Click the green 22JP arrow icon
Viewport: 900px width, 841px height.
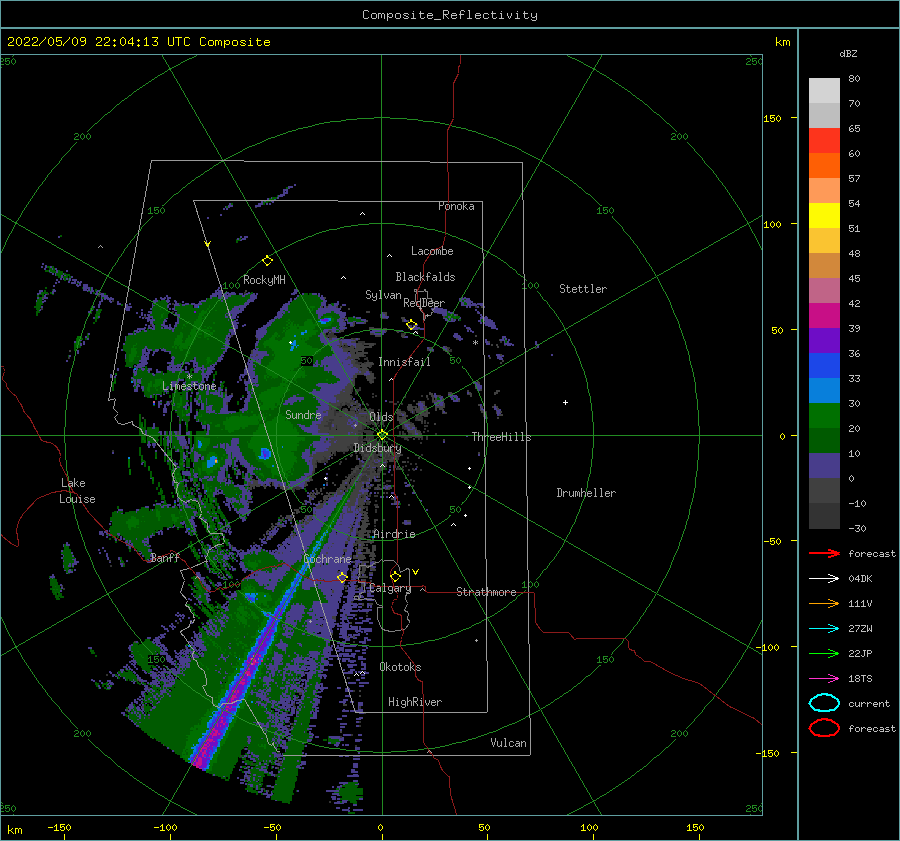(824, 653)
